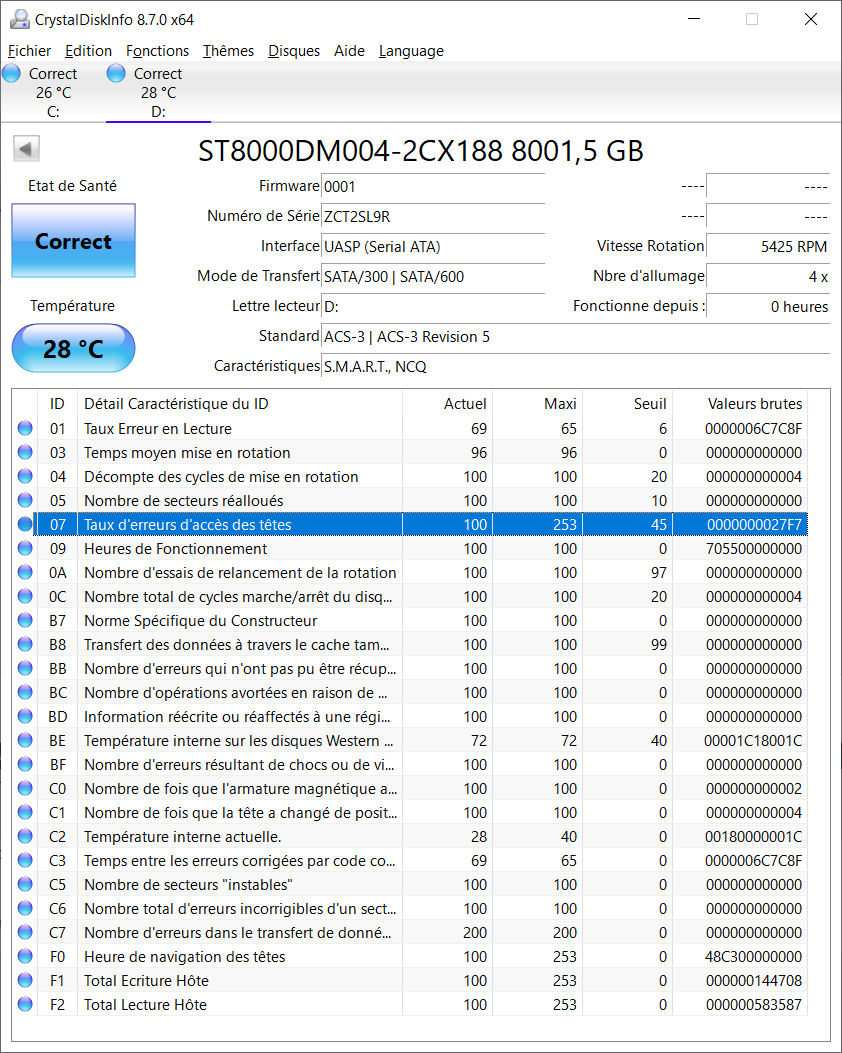842x1053 pixels.
Task: Click the blue status orb for drive D:
Action: pos(116,73)
